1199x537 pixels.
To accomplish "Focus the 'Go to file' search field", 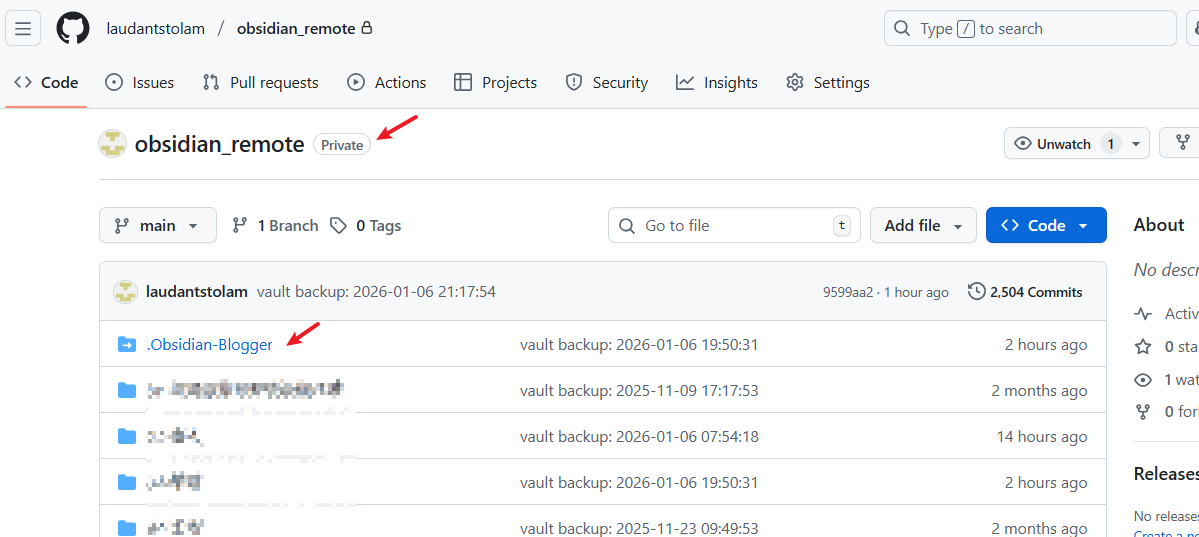I will coord(734,226).
